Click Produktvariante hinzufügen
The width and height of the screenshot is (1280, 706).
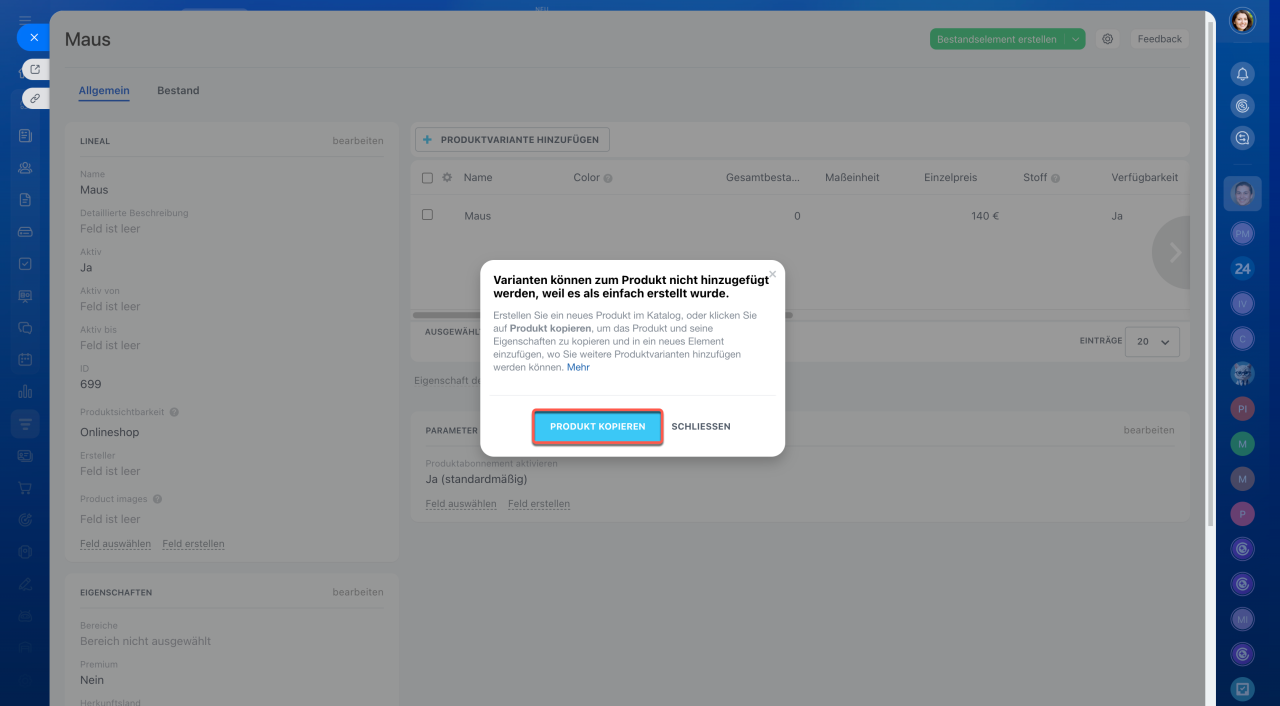tap(513, 140)
